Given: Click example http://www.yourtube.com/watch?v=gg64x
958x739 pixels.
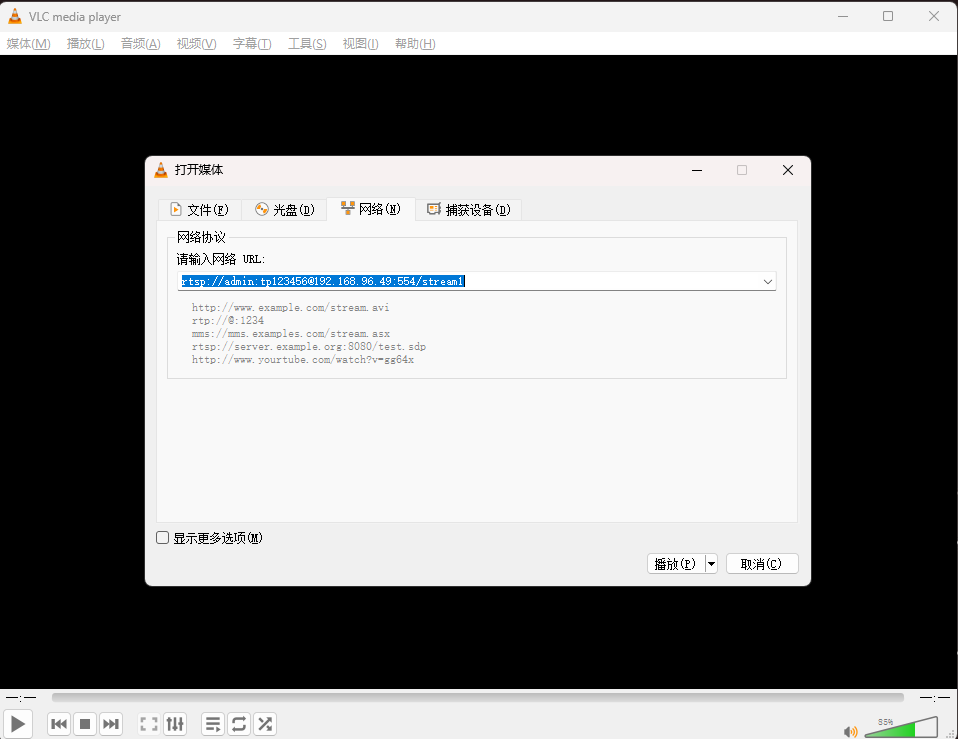Looking at the screenshot, I should click(302, 360).
